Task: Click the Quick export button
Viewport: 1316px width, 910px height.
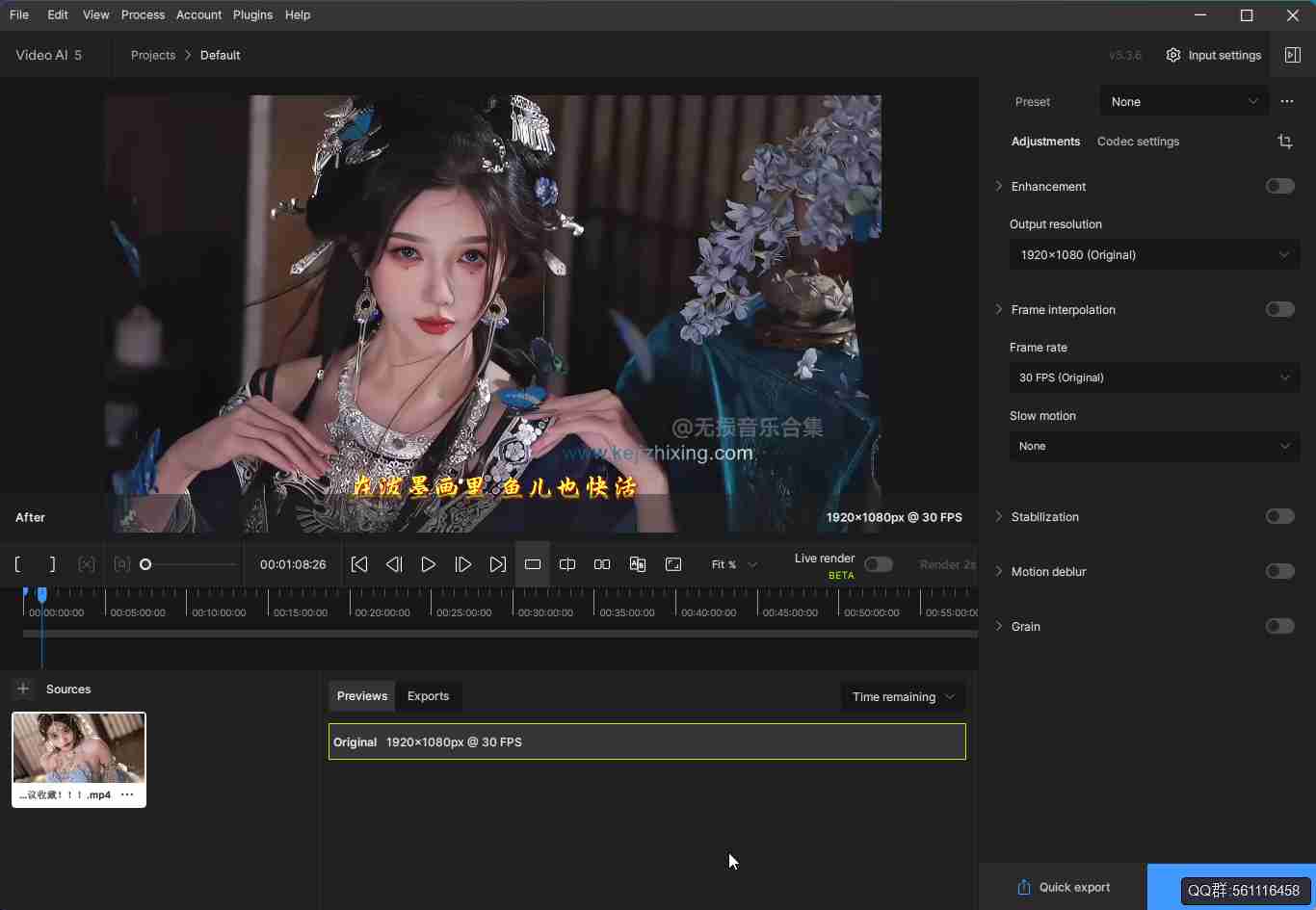Action: [1064, 887]
